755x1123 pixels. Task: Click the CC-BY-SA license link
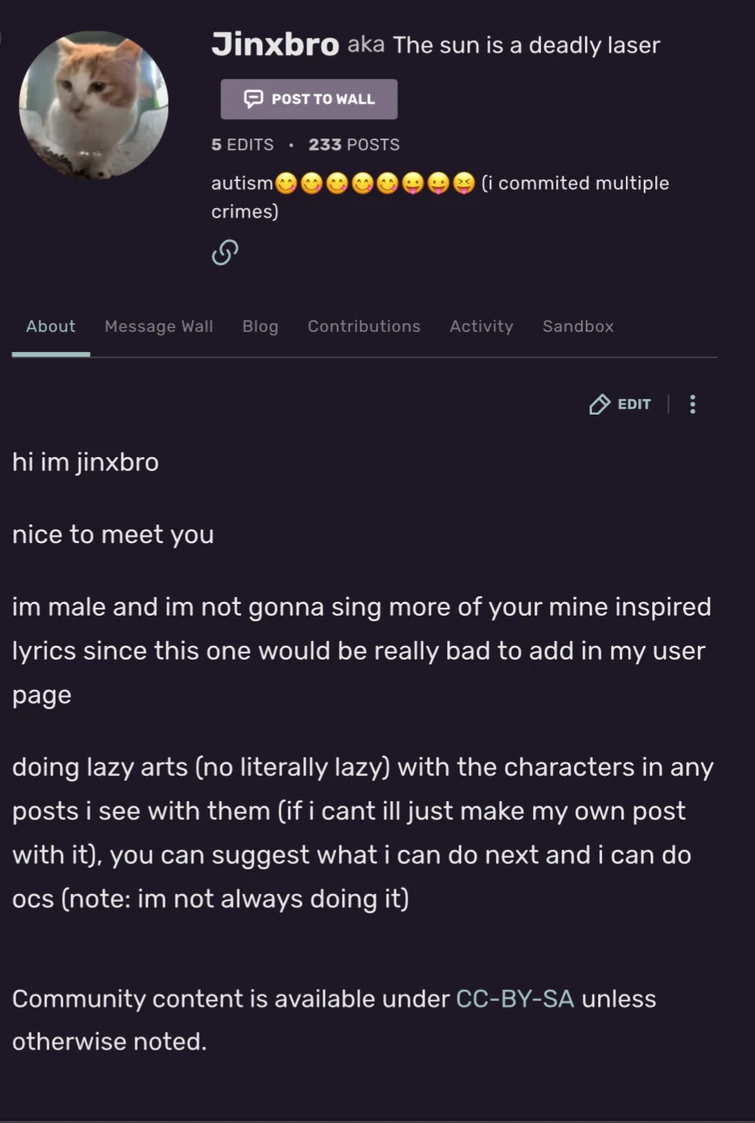515,998
